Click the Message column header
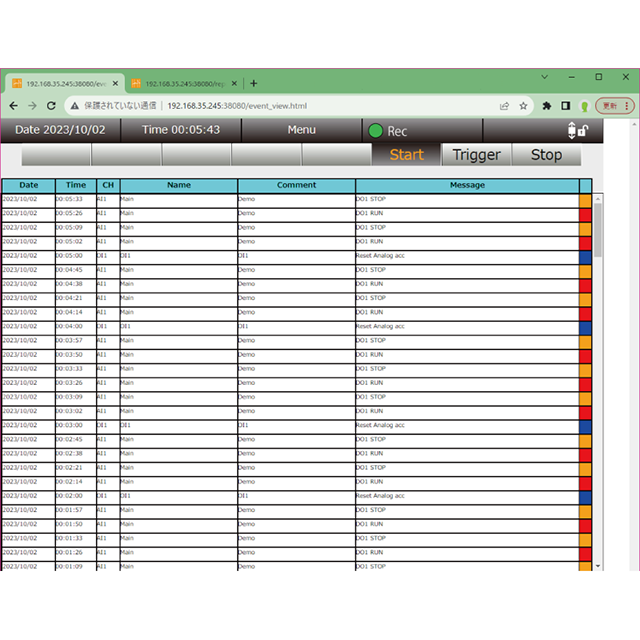Image resolution: width=640 pixels, height=640 pixels. click(467, 185)
